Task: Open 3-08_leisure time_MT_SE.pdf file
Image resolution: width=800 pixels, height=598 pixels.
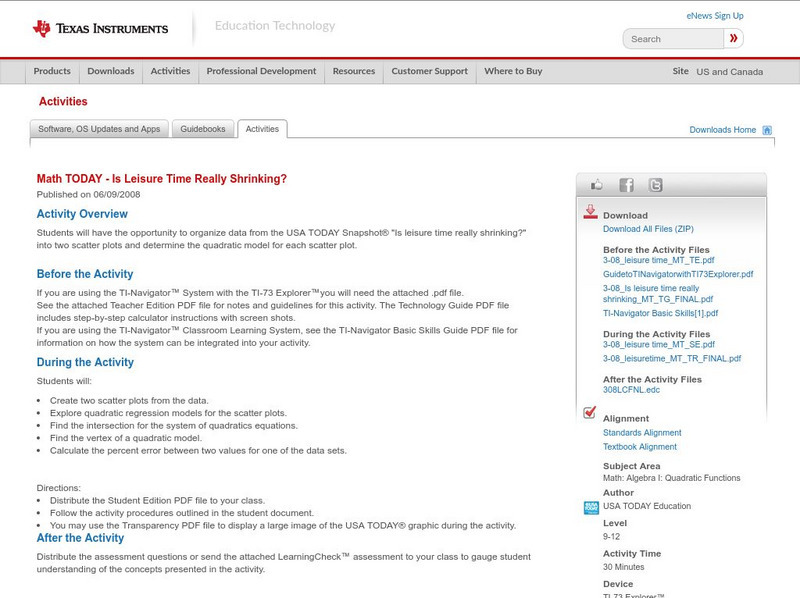Action: tap(659, 344)
